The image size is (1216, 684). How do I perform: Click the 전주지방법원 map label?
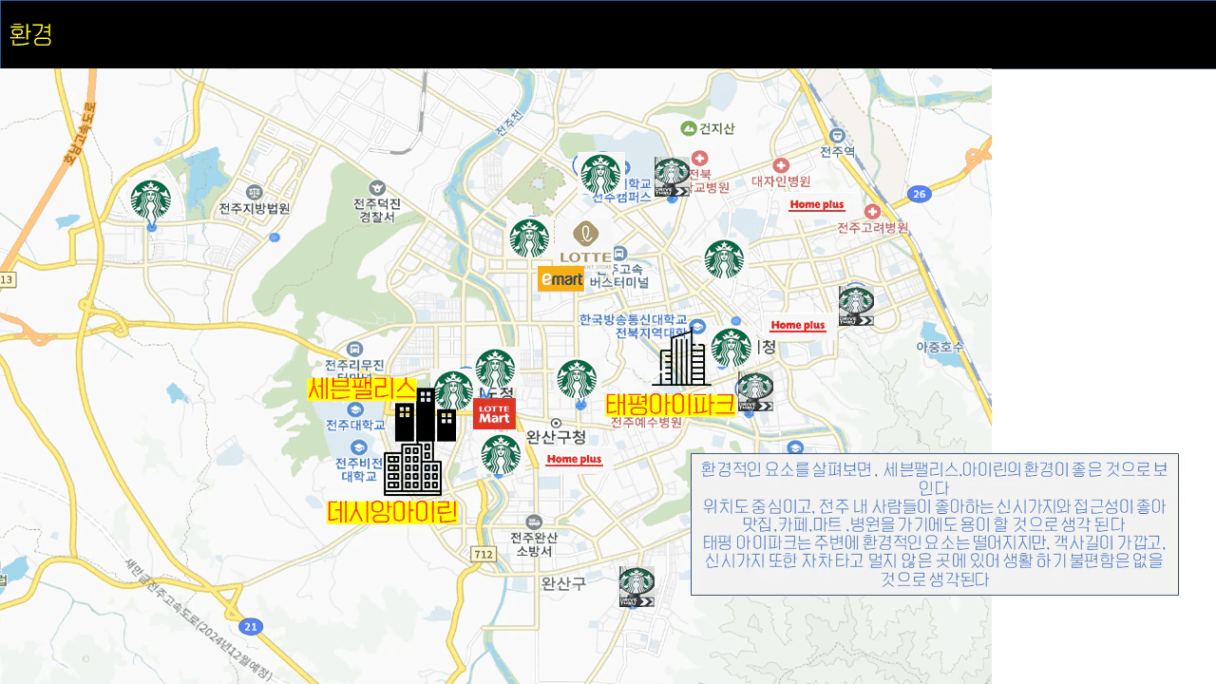point(255,208)
